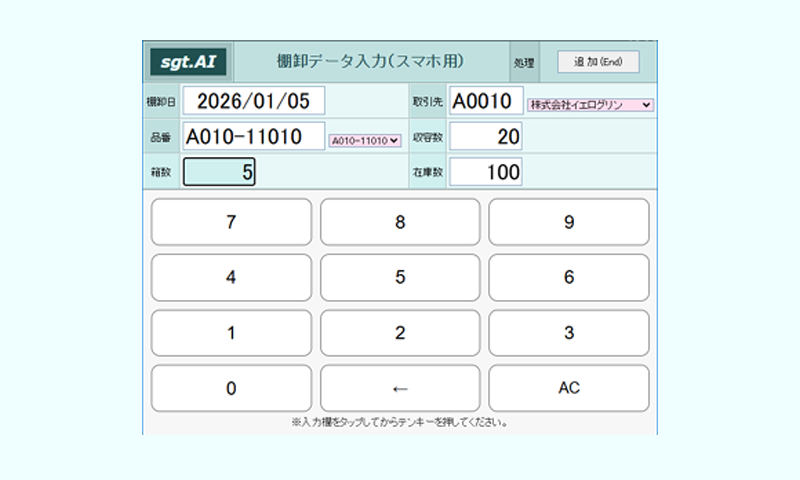Screen dimensions: 800x480
Task: Tap keypad number 3
Action: 569,333
